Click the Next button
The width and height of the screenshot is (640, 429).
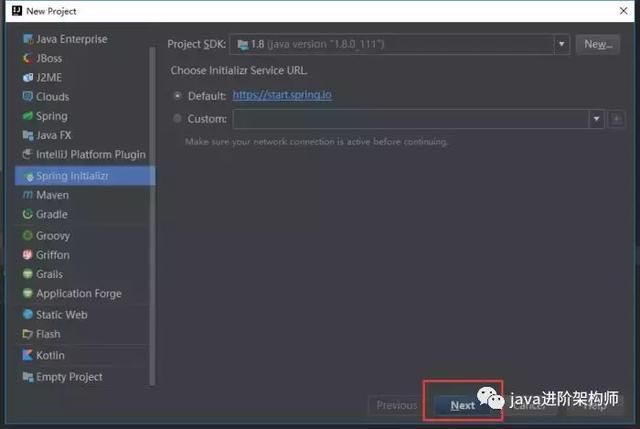pos(462,405)
